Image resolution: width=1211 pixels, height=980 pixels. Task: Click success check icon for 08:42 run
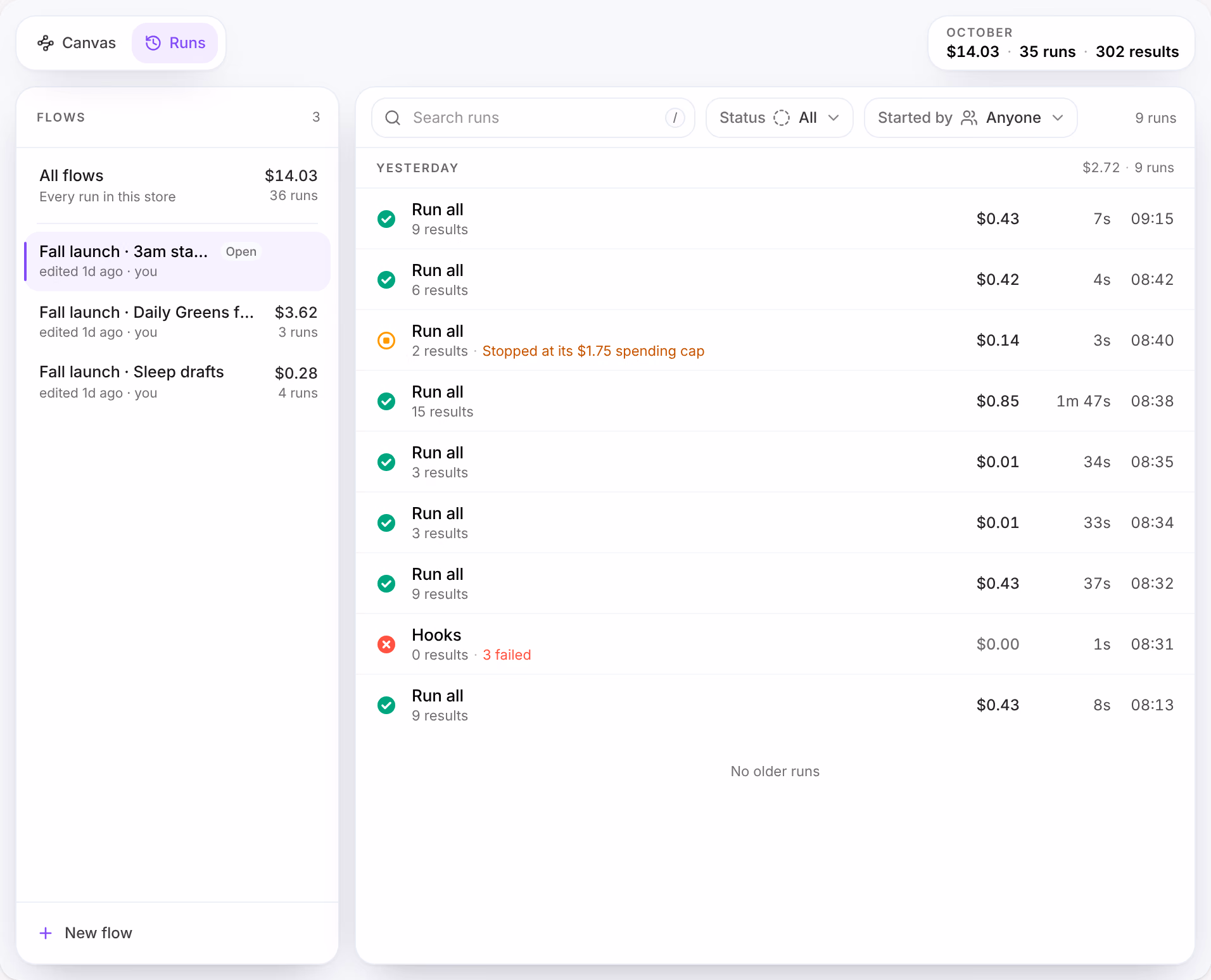tap(386, 280)
